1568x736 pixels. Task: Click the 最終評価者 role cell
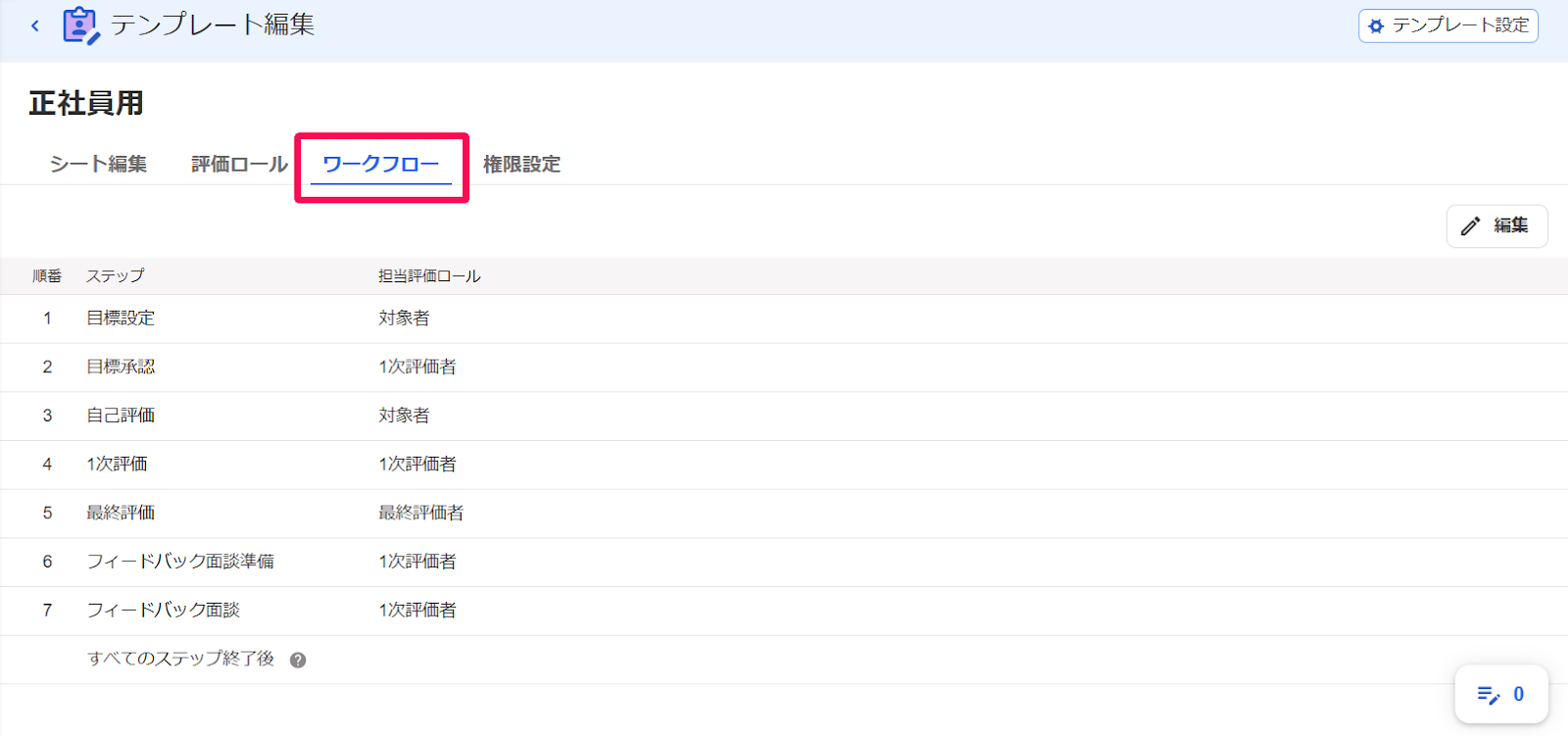pos(421,514)
